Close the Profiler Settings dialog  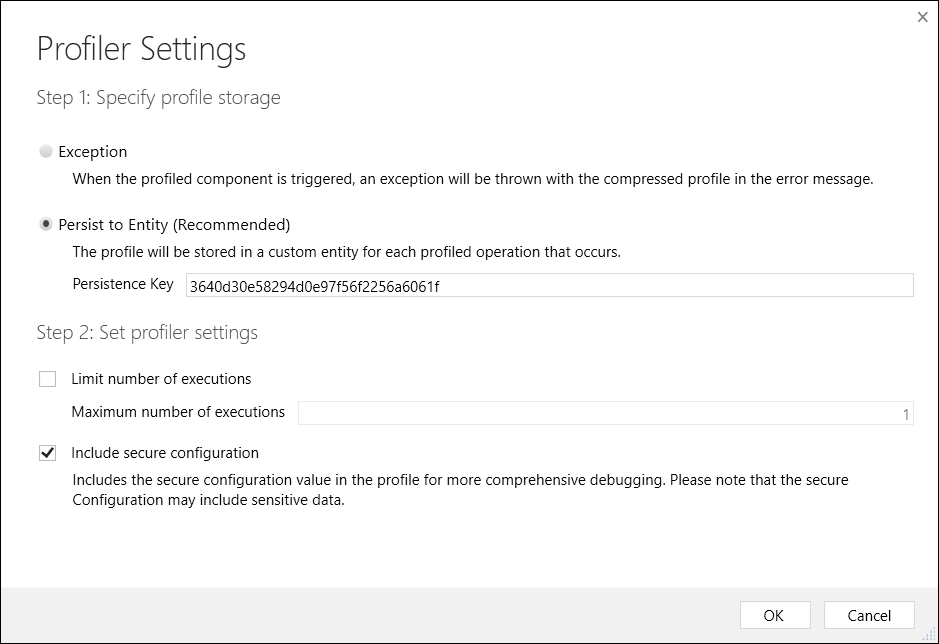pyautogui.click(x=922, y=17)
